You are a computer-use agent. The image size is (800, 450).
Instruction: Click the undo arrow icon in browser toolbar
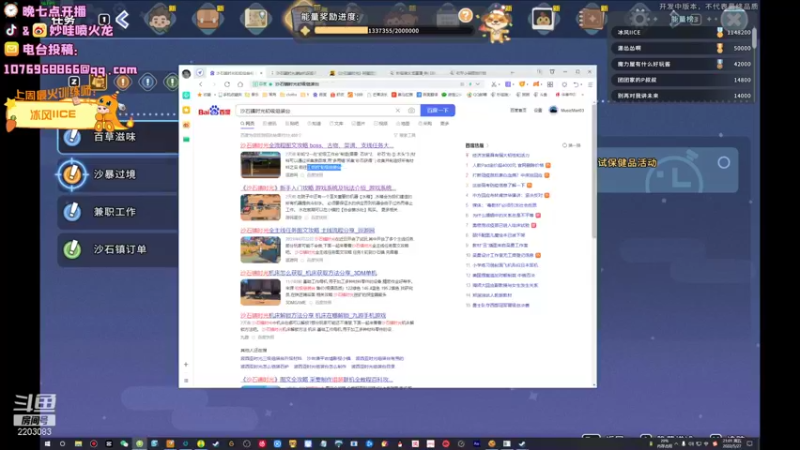pos(576,84)
